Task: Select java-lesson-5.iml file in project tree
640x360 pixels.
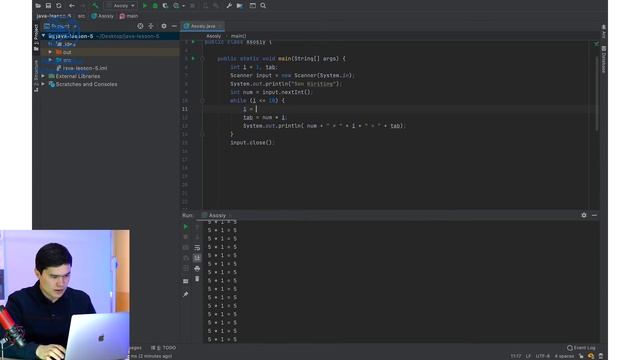Action: click(x=82, y=68)
